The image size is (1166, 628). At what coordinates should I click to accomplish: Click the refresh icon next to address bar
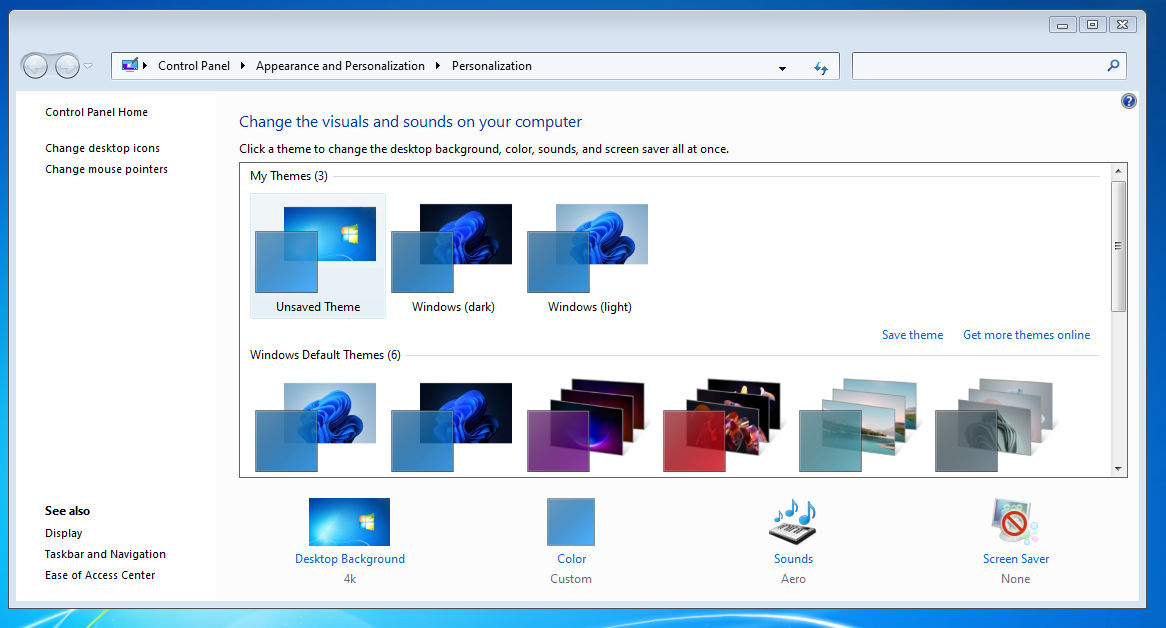(x=821, y=66)
